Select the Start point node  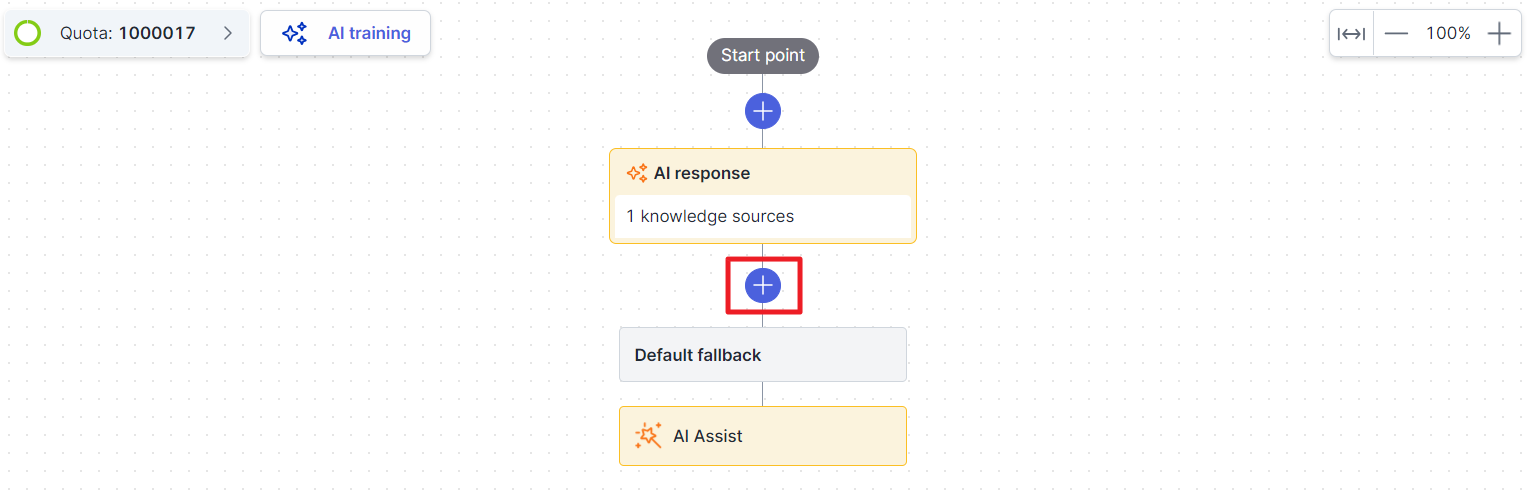762,55
